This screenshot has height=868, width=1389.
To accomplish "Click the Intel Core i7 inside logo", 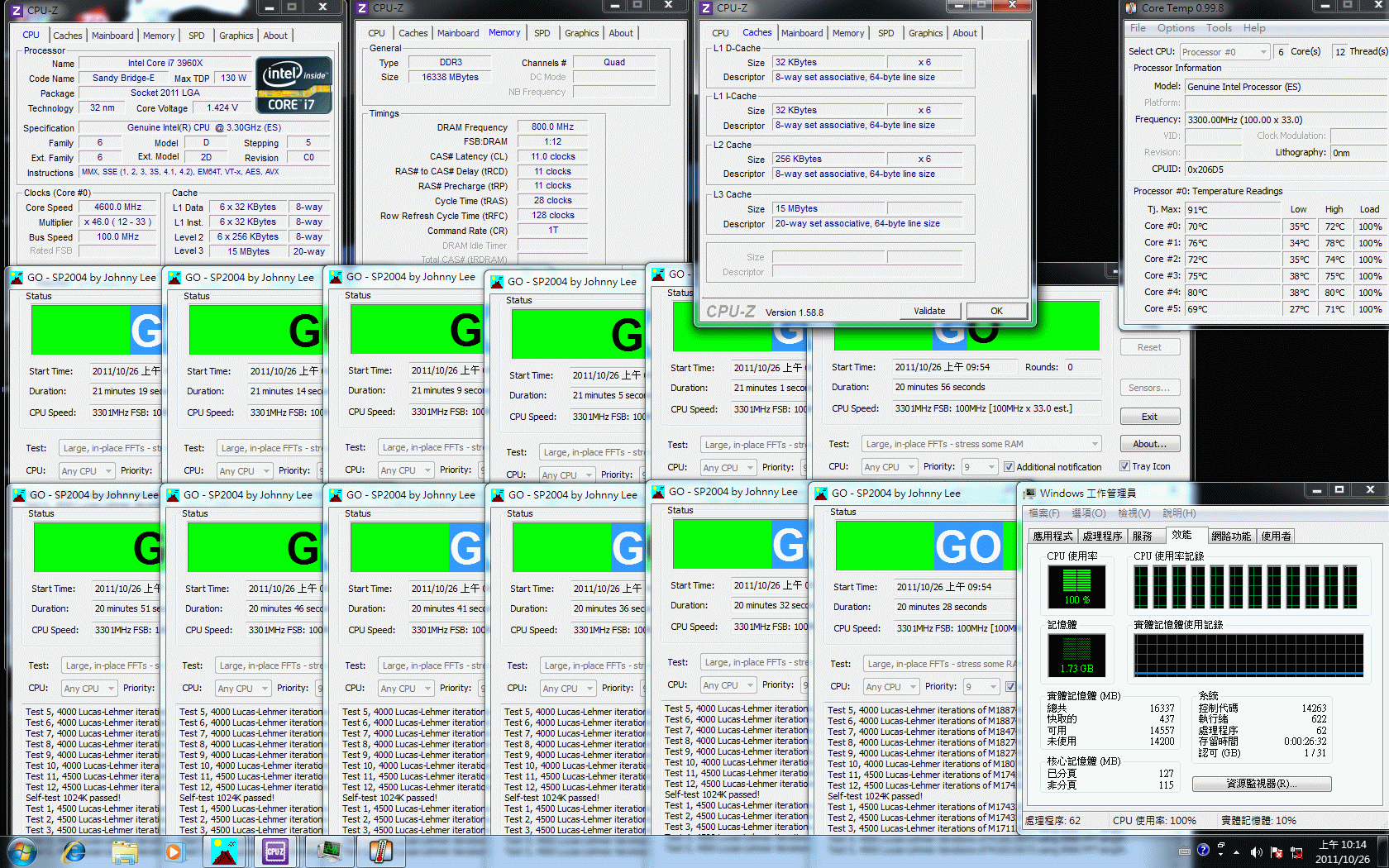I will click(x=294, y=85).
